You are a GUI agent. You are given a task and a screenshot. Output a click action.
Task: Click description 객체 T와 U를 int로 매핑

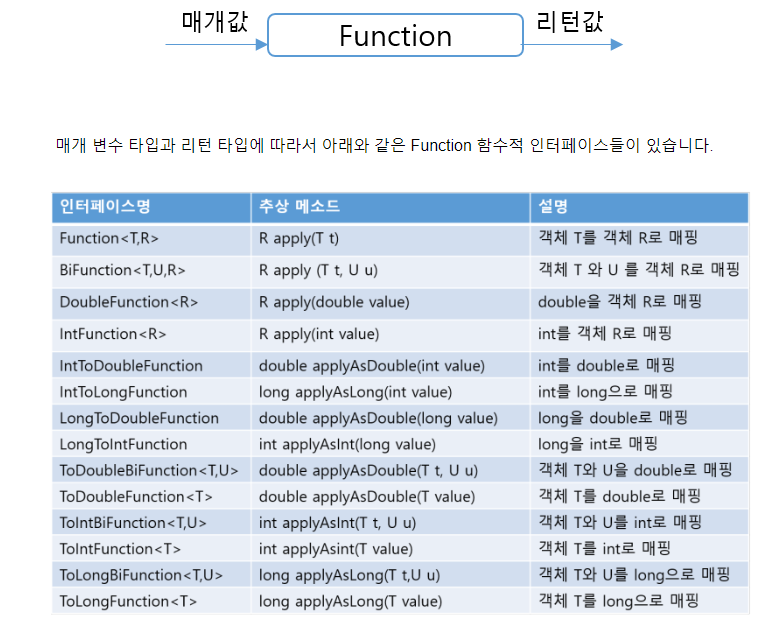[639, 522]
